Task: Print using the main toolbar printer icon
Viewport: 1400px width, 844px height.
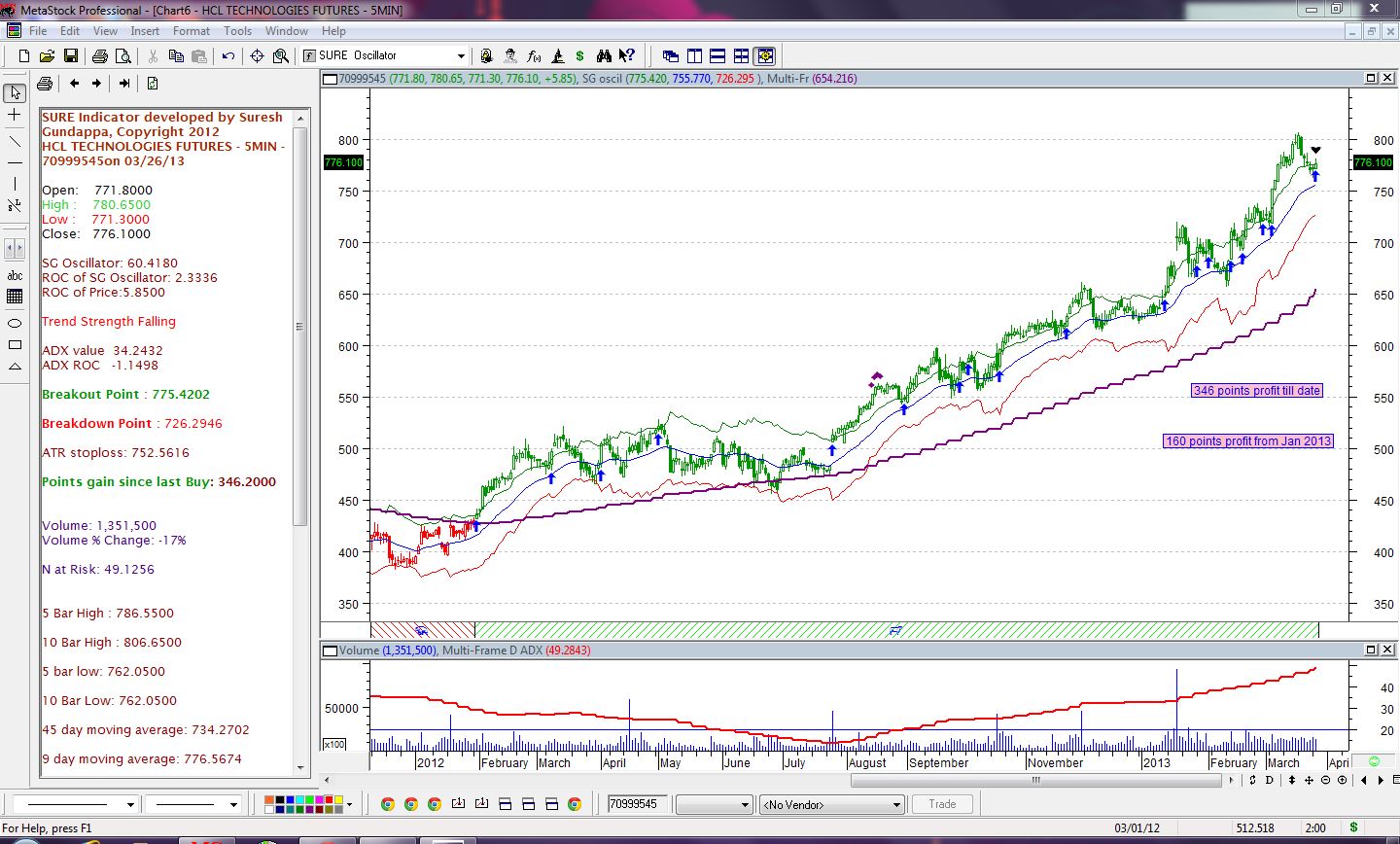Action: coord(99,56)
